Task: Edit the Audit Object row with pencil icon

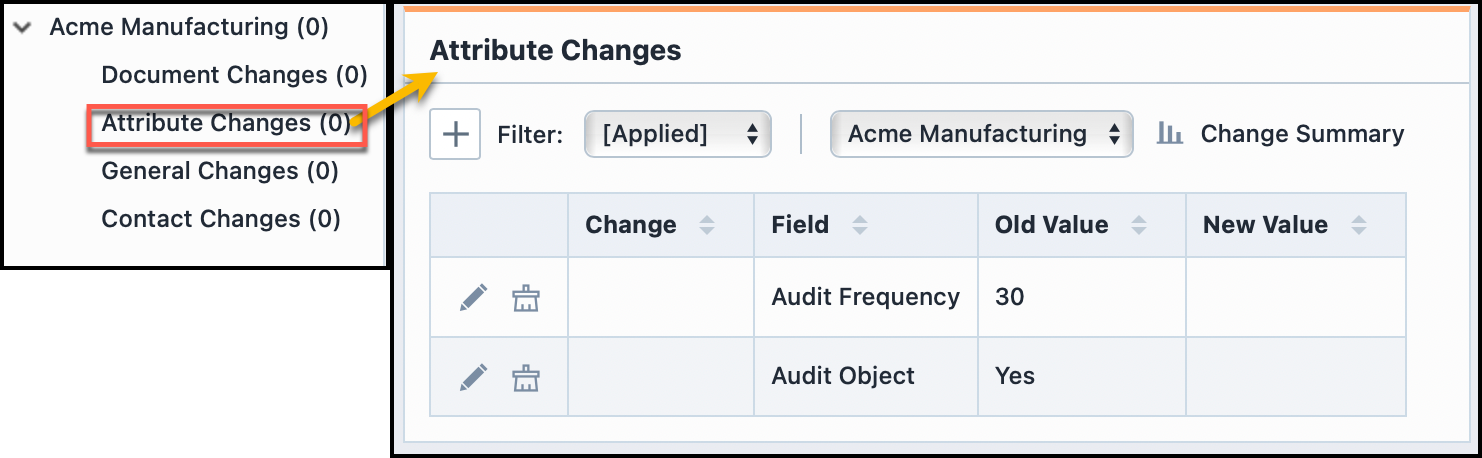Action: (x=474, y=376)
